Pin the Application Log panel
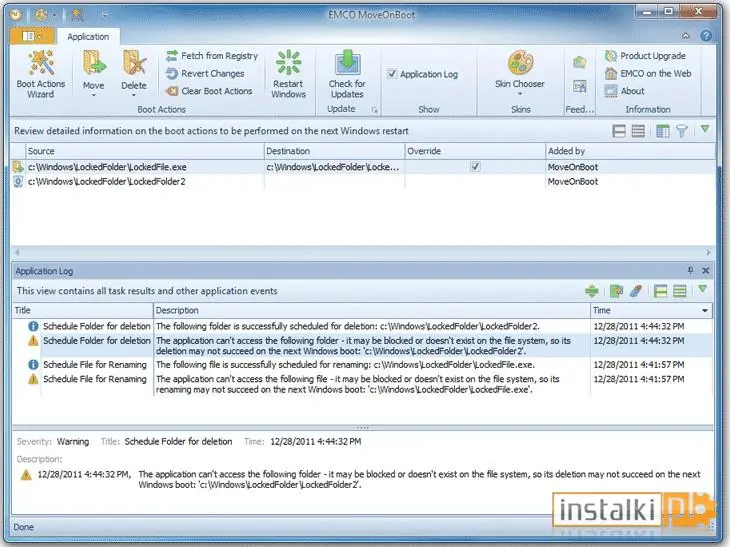This screenshot has width=730, height=547. tap(690, 270)
